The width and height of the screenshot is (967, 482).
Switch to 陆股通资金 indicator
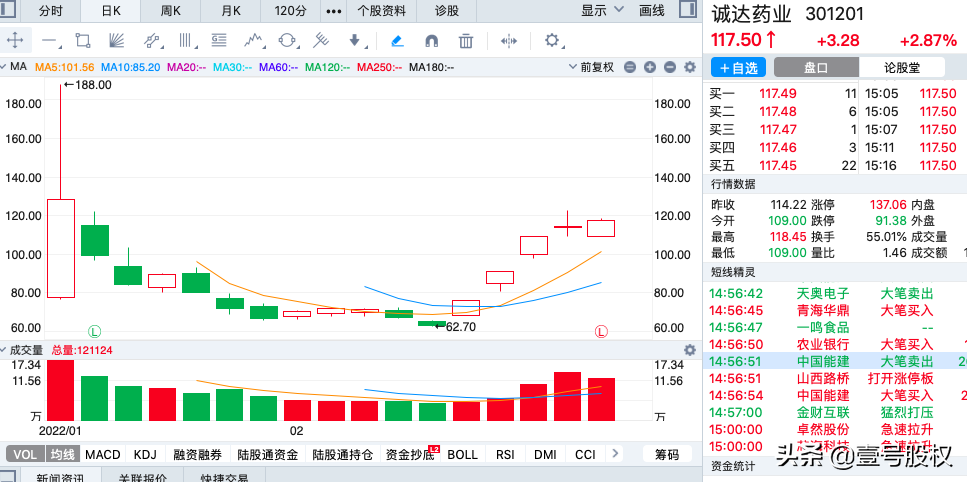pyautogui.click(x=268, y=455)
